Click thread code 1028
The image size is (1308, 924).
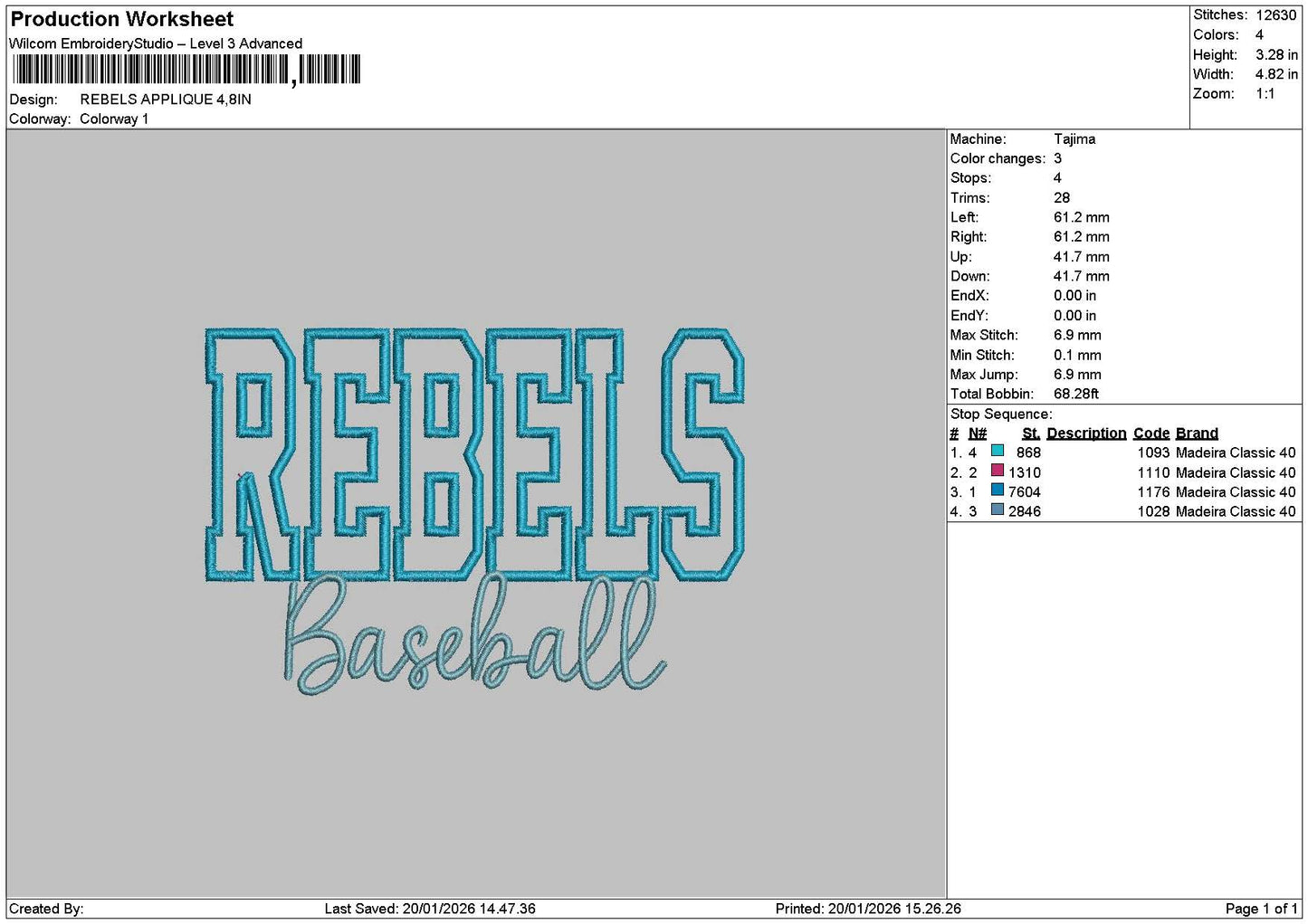coord(1154,511)
